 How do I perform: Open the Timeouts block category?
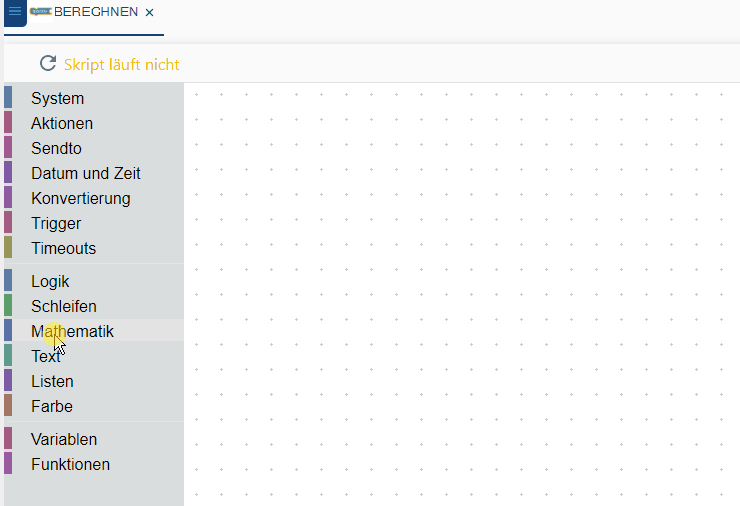pyautogui.click(x=94, y=248)
